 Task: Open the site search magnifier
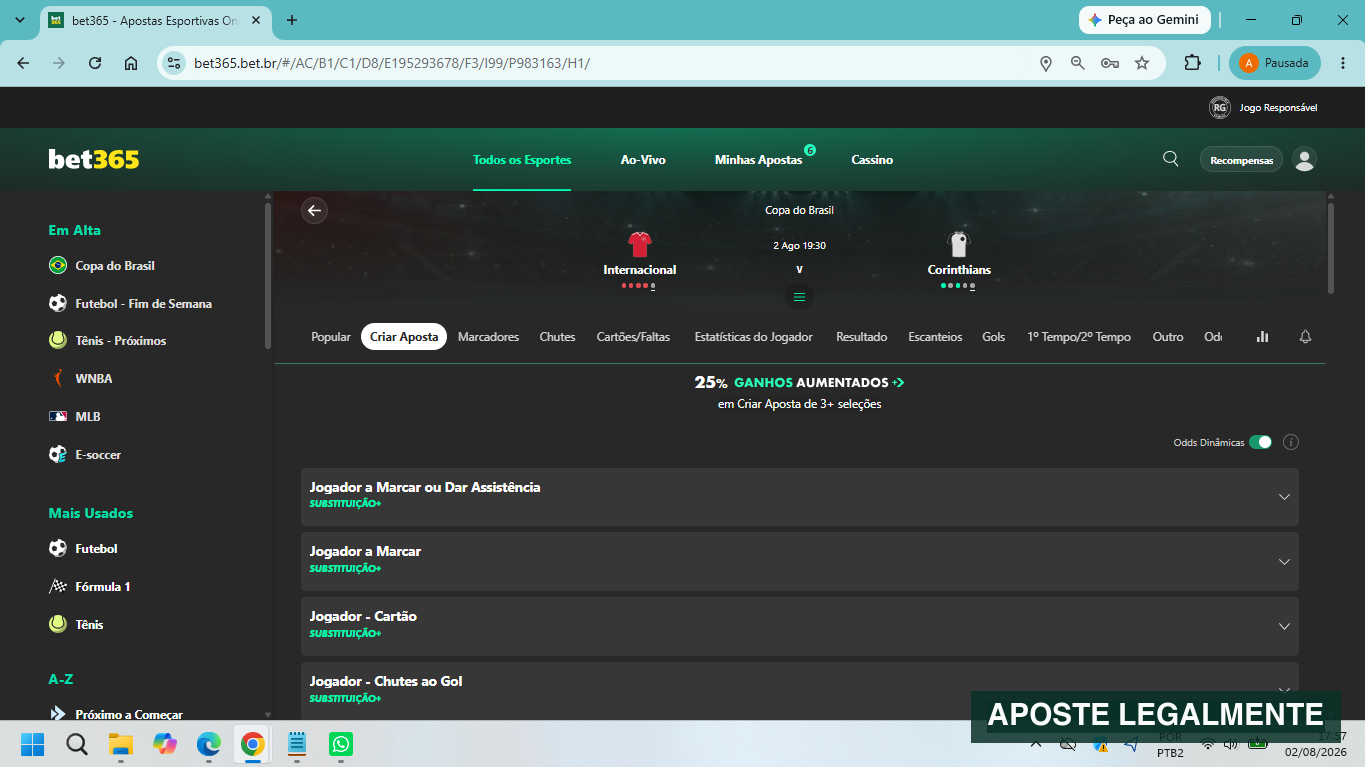click(1170, 159)
